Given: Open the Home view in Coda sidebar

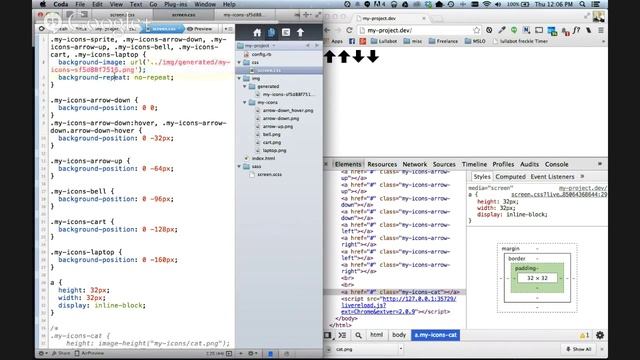Looking at the screenshot, I should (257, 32).
